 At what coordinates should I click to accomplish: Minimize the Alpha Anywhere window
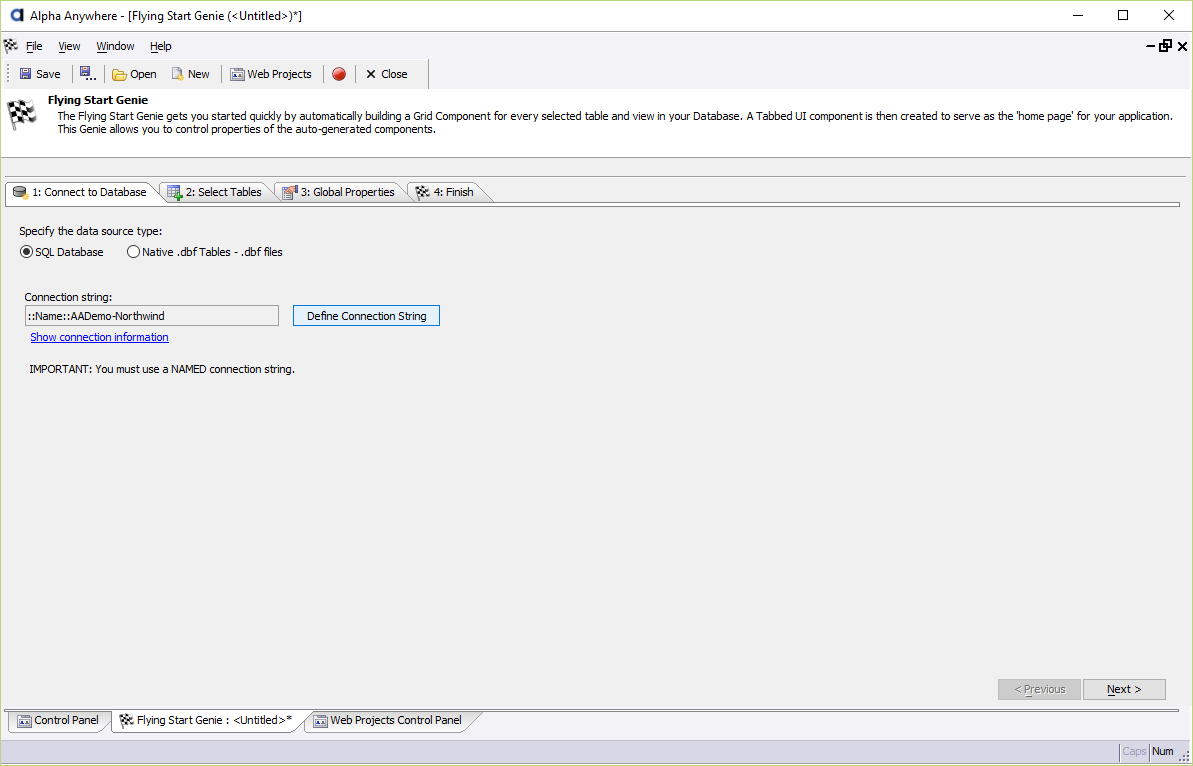tap(1077, 15)
